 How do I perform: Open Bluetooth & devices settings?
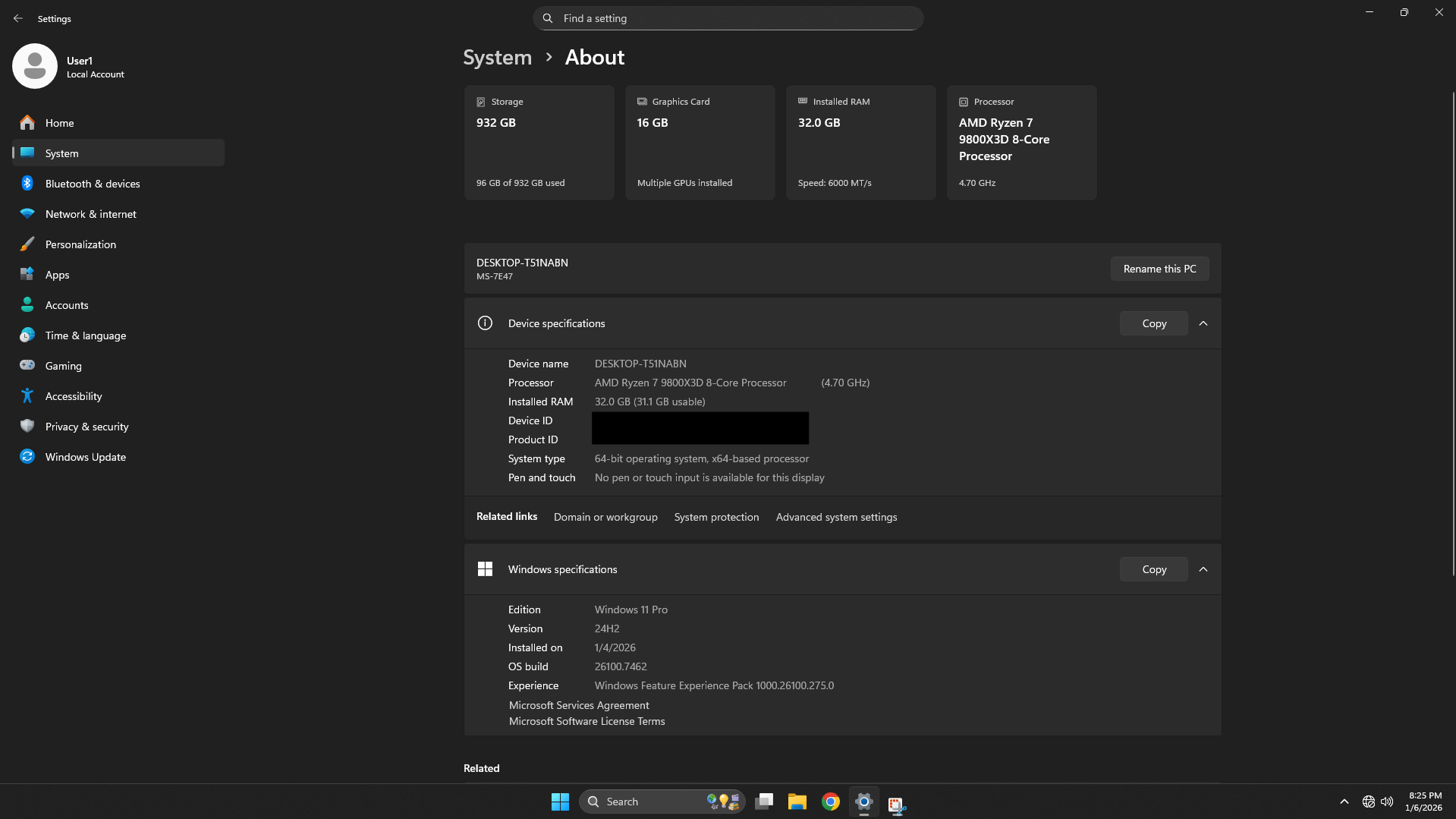(118, 183)
